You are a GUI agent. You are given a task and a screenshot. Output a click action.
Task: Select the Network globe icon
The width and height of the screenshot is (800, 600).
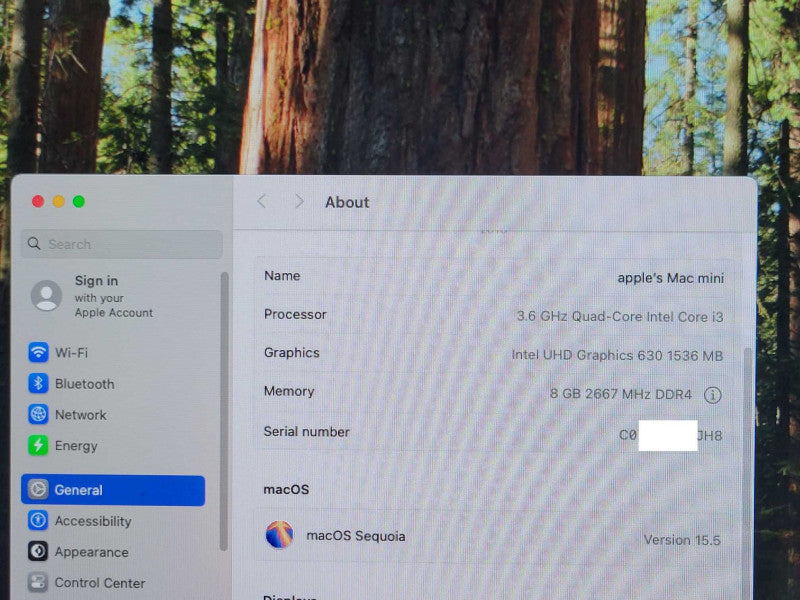click(38, 414)
